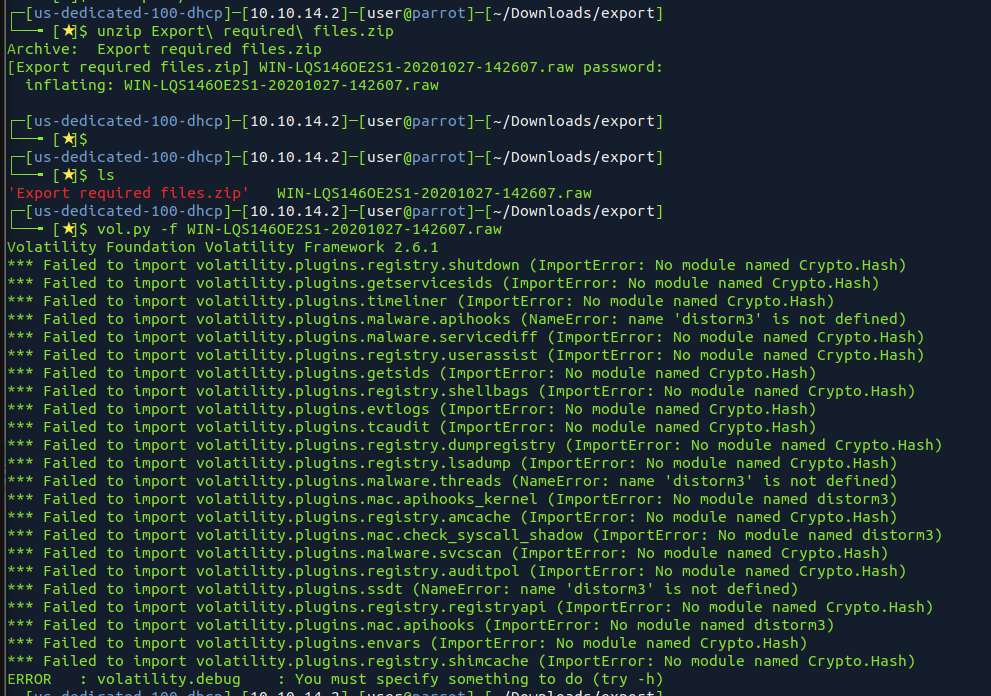Screen dimensions: 991x696
Task: Click the registry.shimcache failure line
Action: pos(461,662)
